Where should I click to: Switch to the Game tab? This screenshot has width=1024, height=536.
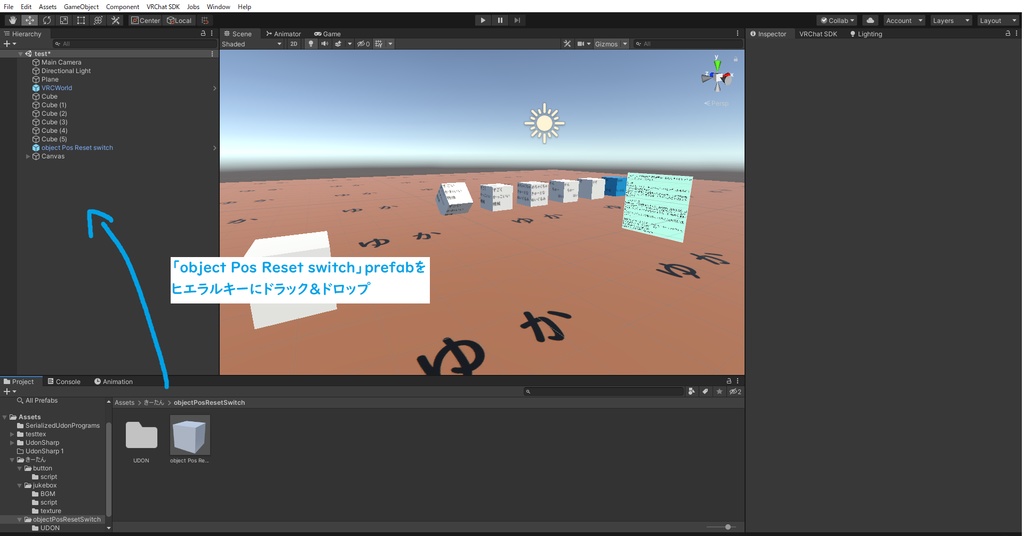point(327,34)
